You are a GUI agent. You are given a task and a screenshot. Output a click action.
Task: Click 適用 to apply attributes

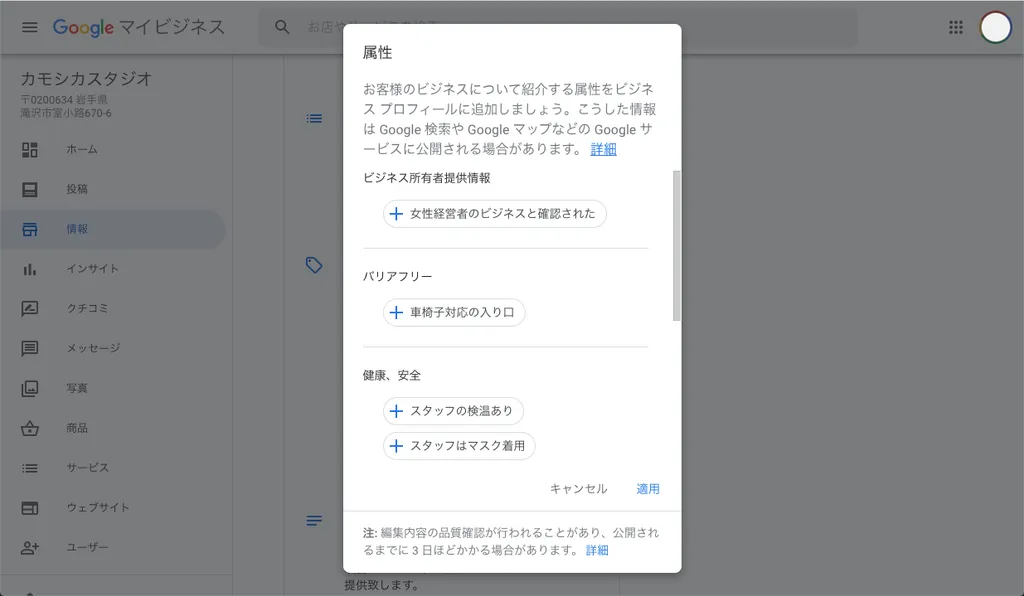[x=648, y=489]
